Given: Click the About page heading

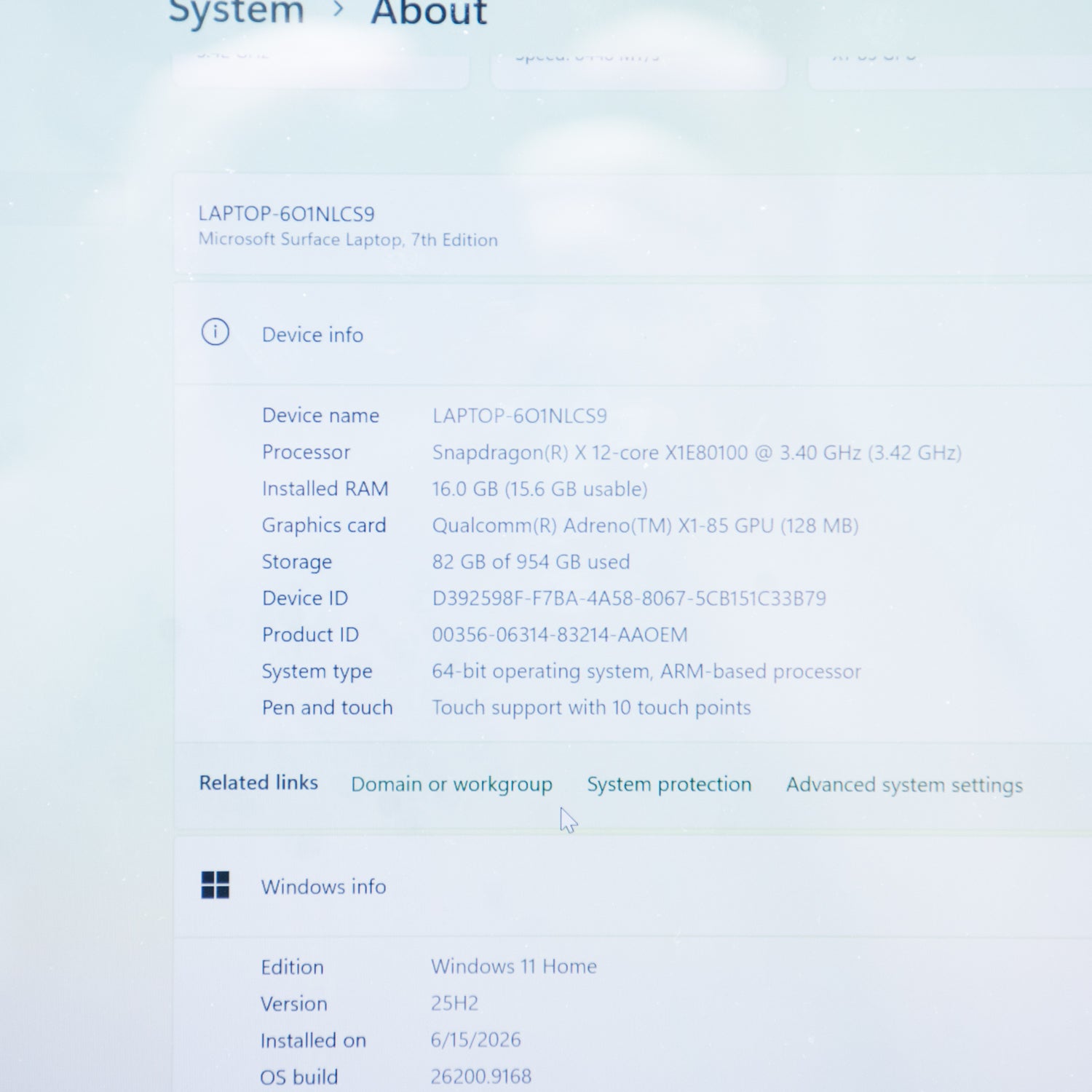Looking at the screenshot, I should tap(429, 12).
